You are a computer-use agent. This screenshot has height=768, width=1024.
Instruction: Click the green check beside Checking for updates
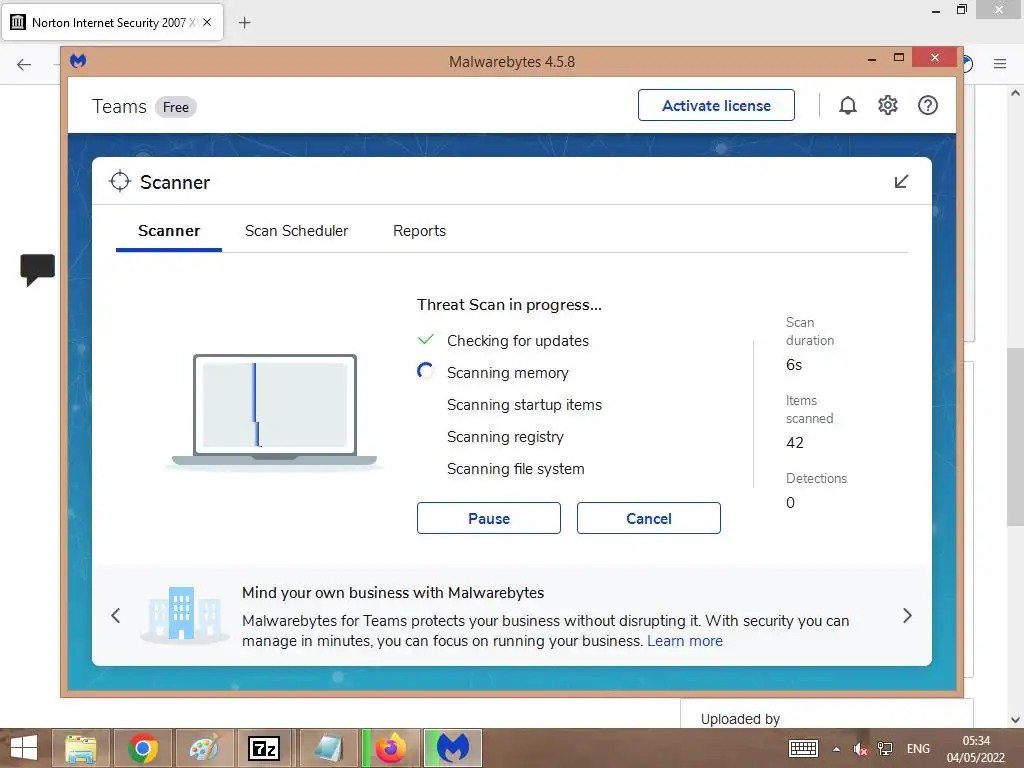pos(426,340)
